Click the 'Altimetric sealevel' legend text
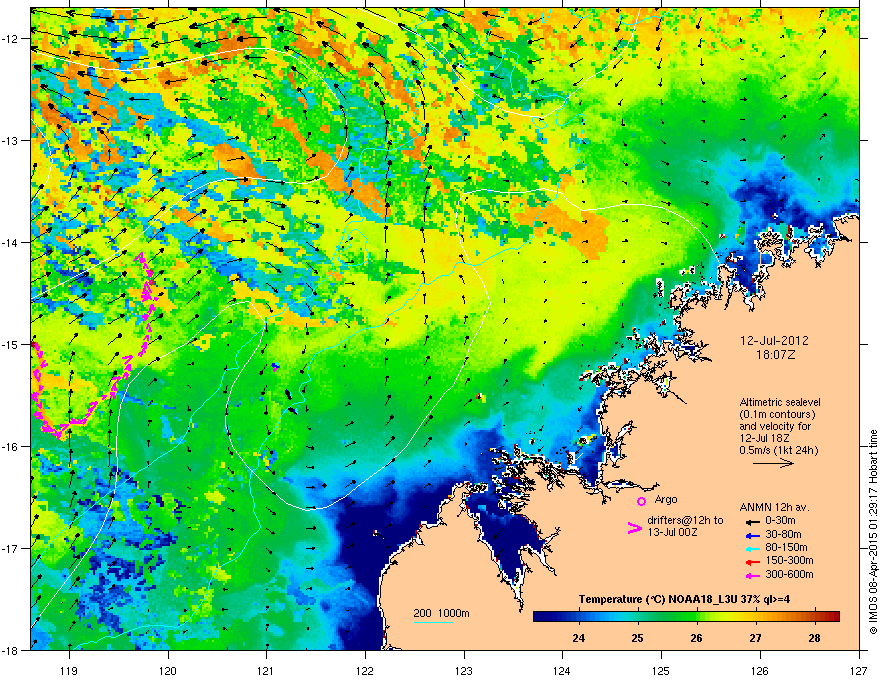Image resolution: width=880 pixels, height=680 pixels. point(780,402)
